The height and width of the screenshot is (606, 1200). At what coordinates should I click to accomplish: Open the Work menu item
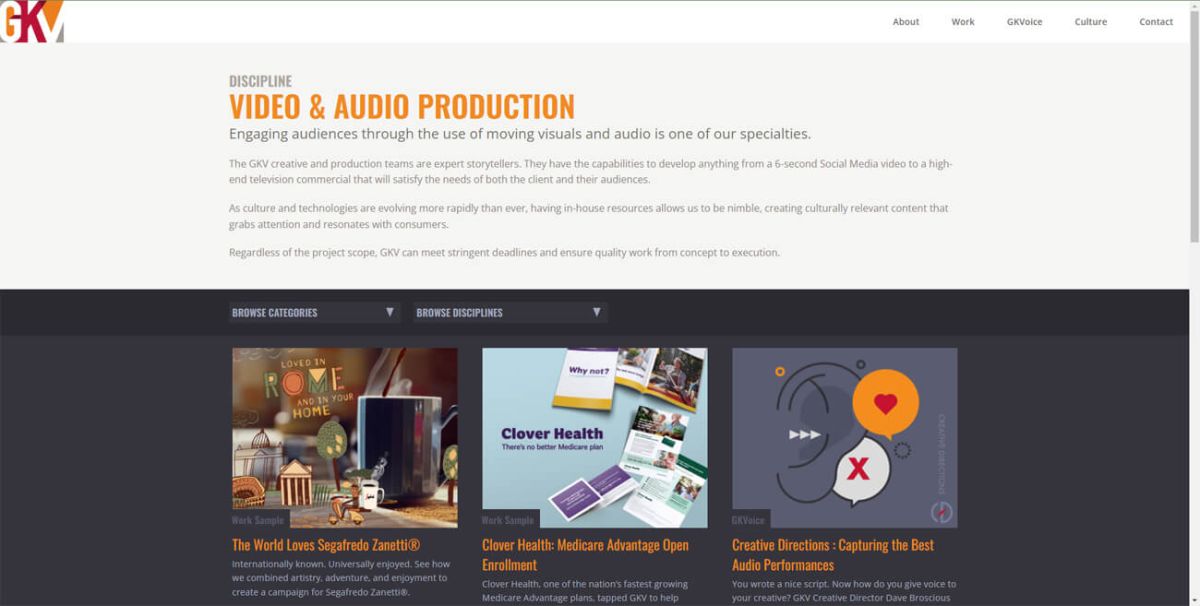tap(962, 21)
